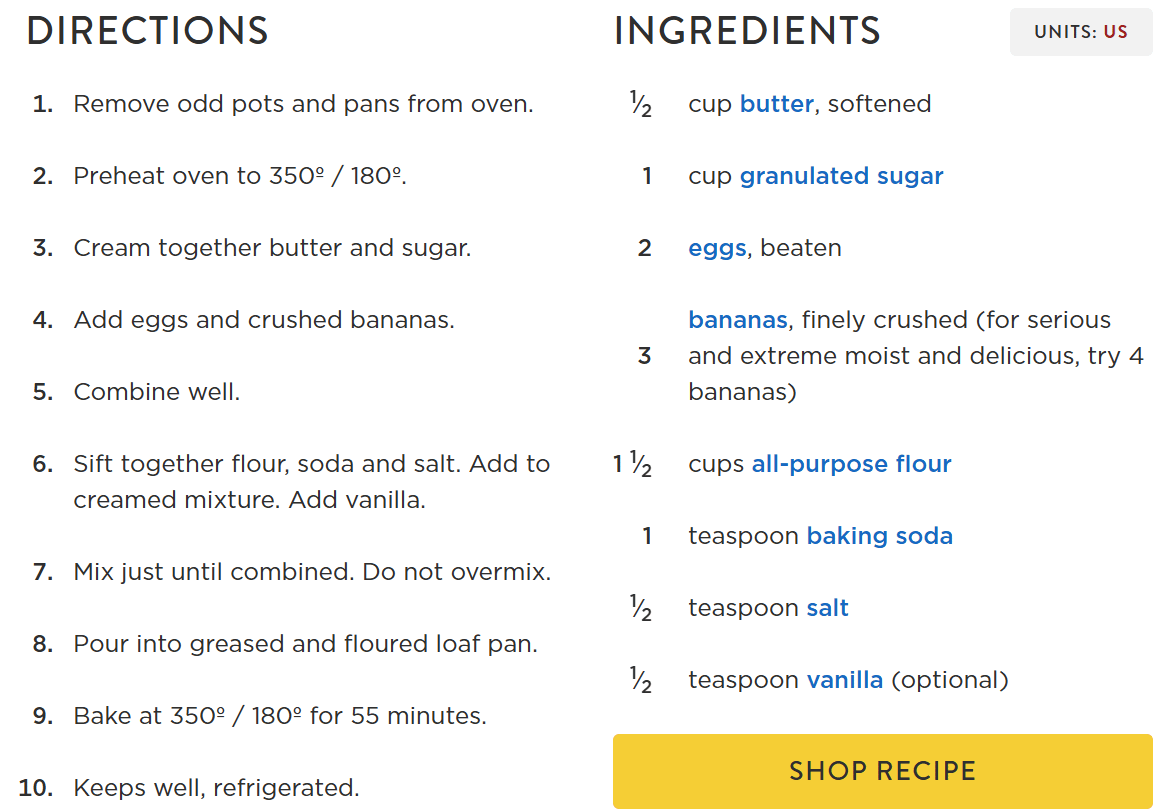Click the preheat oven step text
This screenshot has width=1167, height=810.
point(240,176)
